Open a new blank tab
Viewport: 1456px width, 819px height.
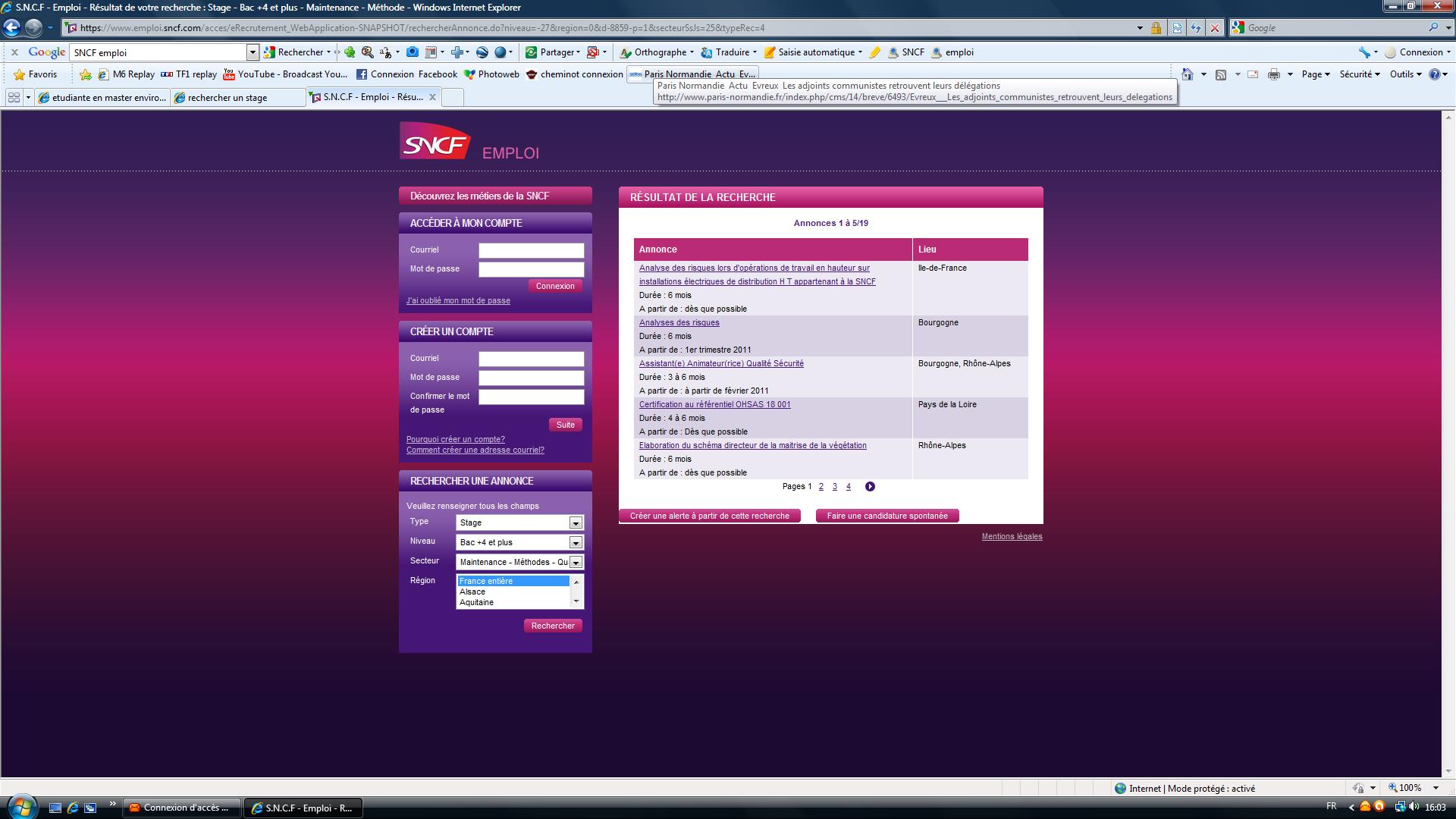452,97
